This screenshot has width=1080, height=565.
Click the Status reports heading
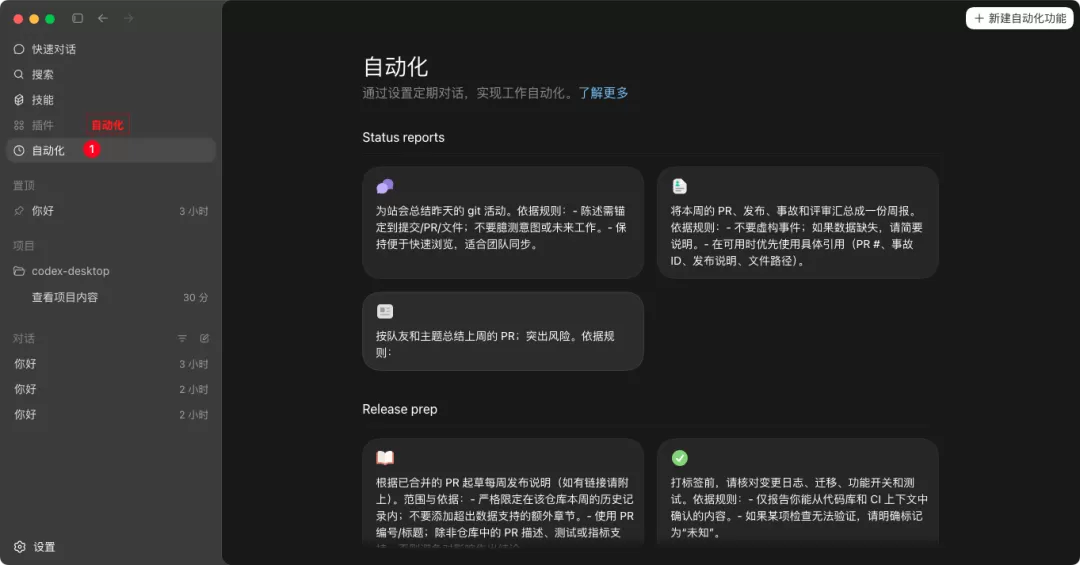tap(403, 137)
